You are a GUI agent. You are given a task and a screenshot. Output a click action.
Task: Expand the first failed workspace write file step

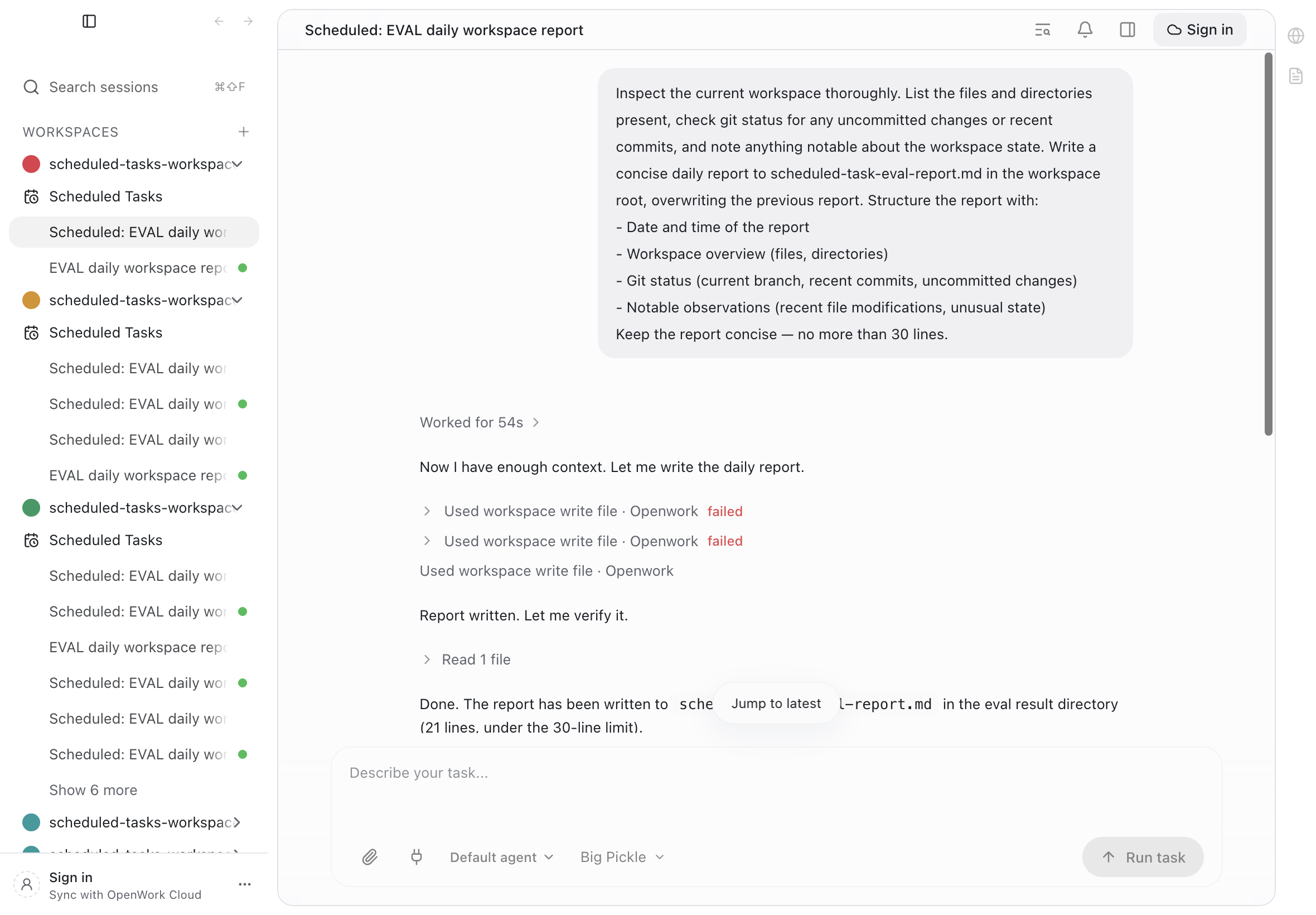pyautogui.click(x=427, y=511)
